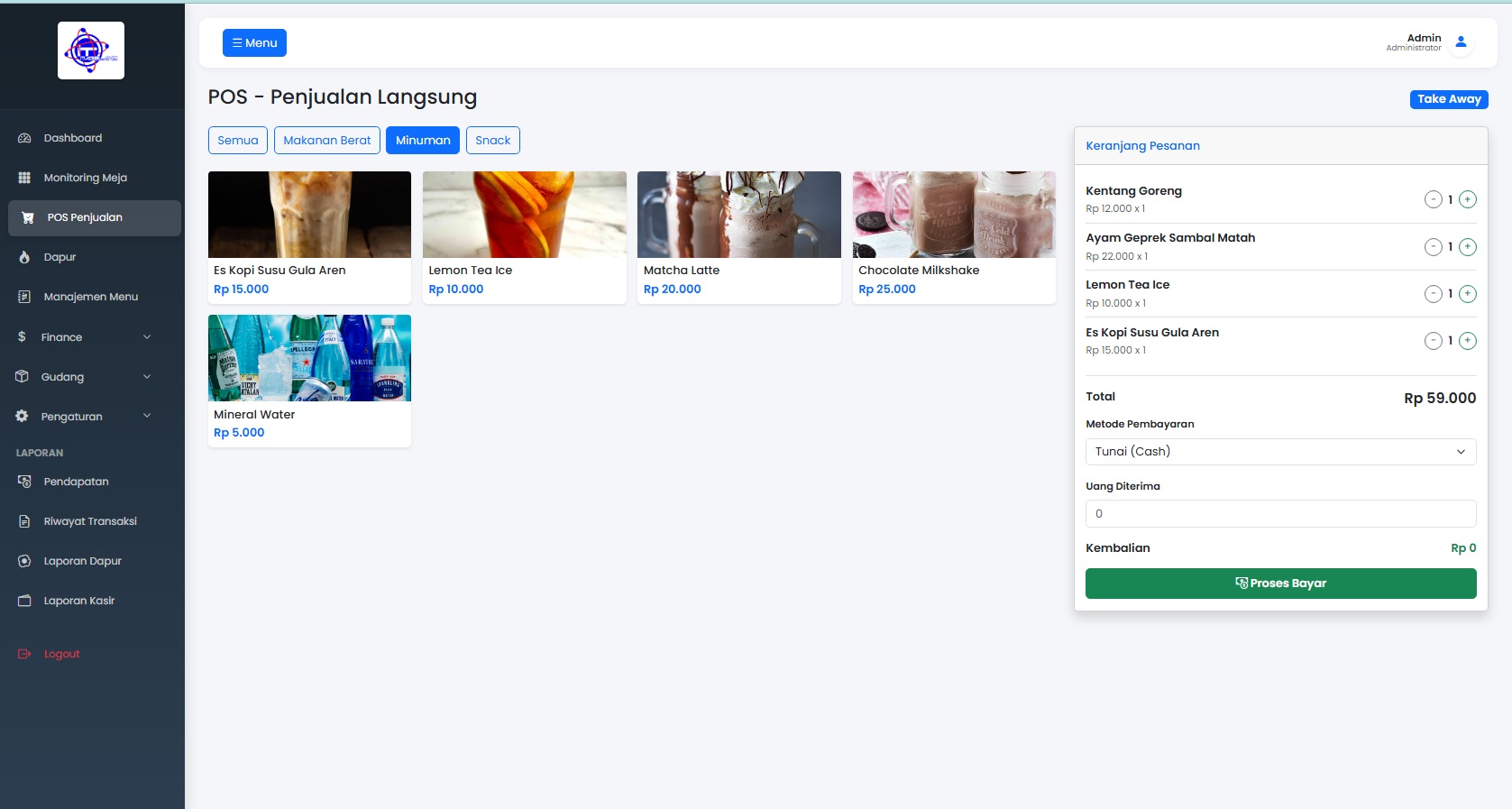Click the Dashboard gauge icon in sidebar

tap(24, 138)
